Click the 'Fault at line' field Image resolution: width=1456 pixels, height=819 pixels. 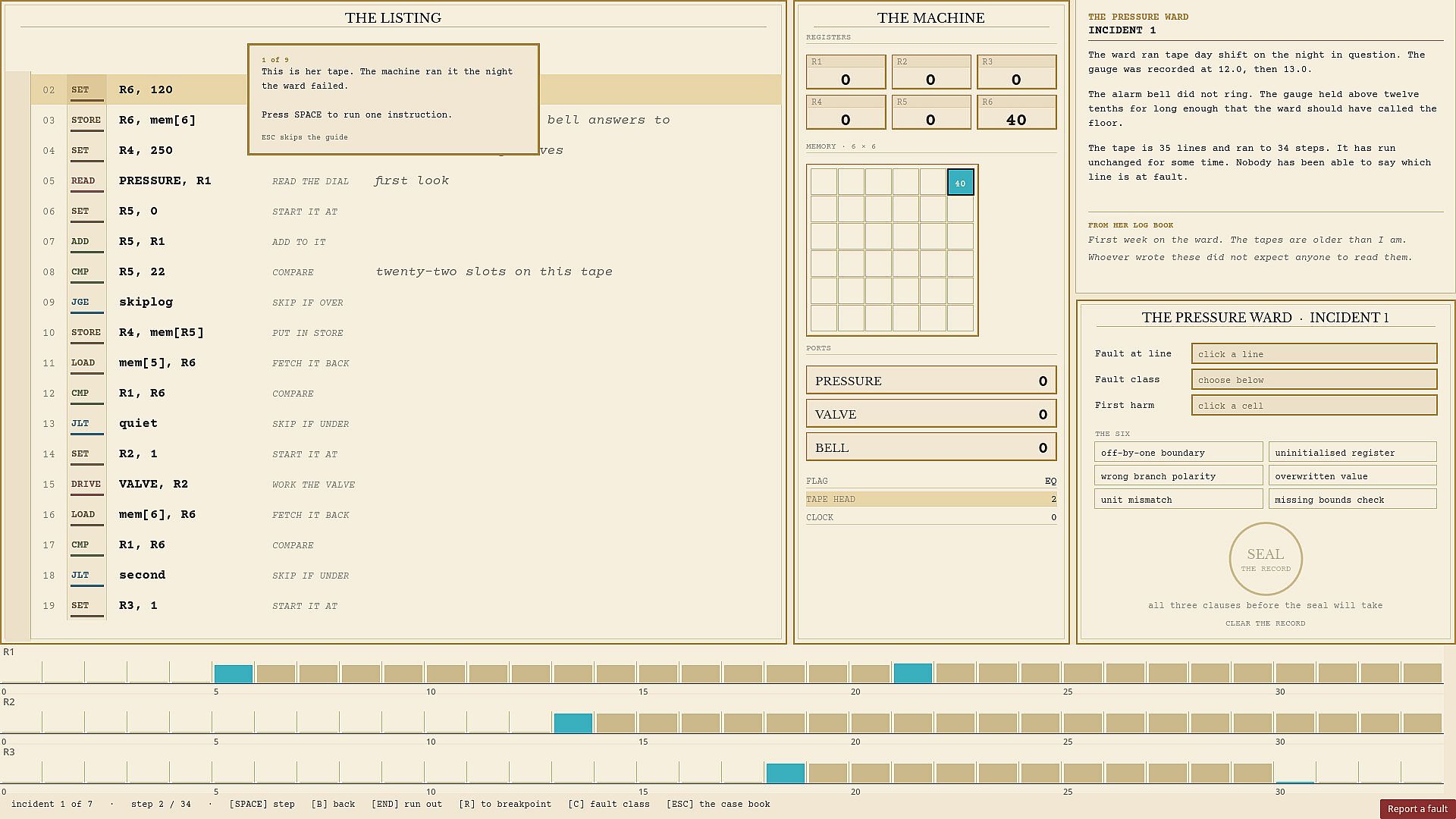(x=1314, y=353)
